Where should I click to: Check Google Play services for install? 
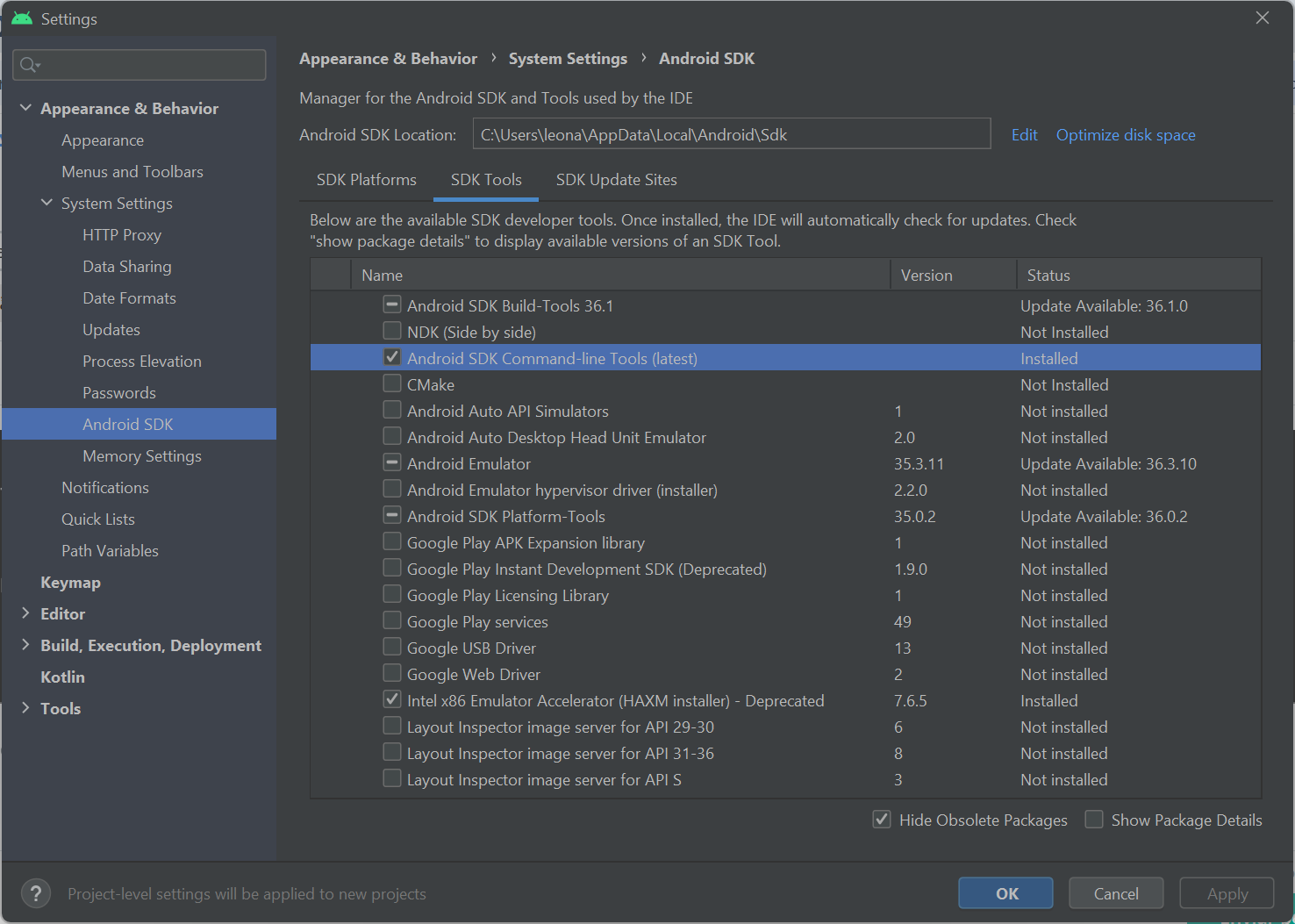[391, 620]
